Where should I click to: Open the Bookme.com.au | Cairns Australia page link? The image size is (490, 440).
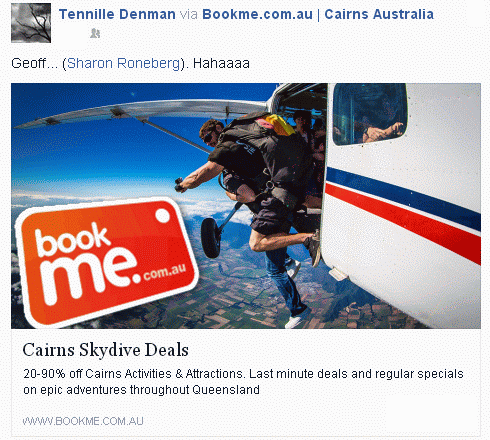(318, 14)
